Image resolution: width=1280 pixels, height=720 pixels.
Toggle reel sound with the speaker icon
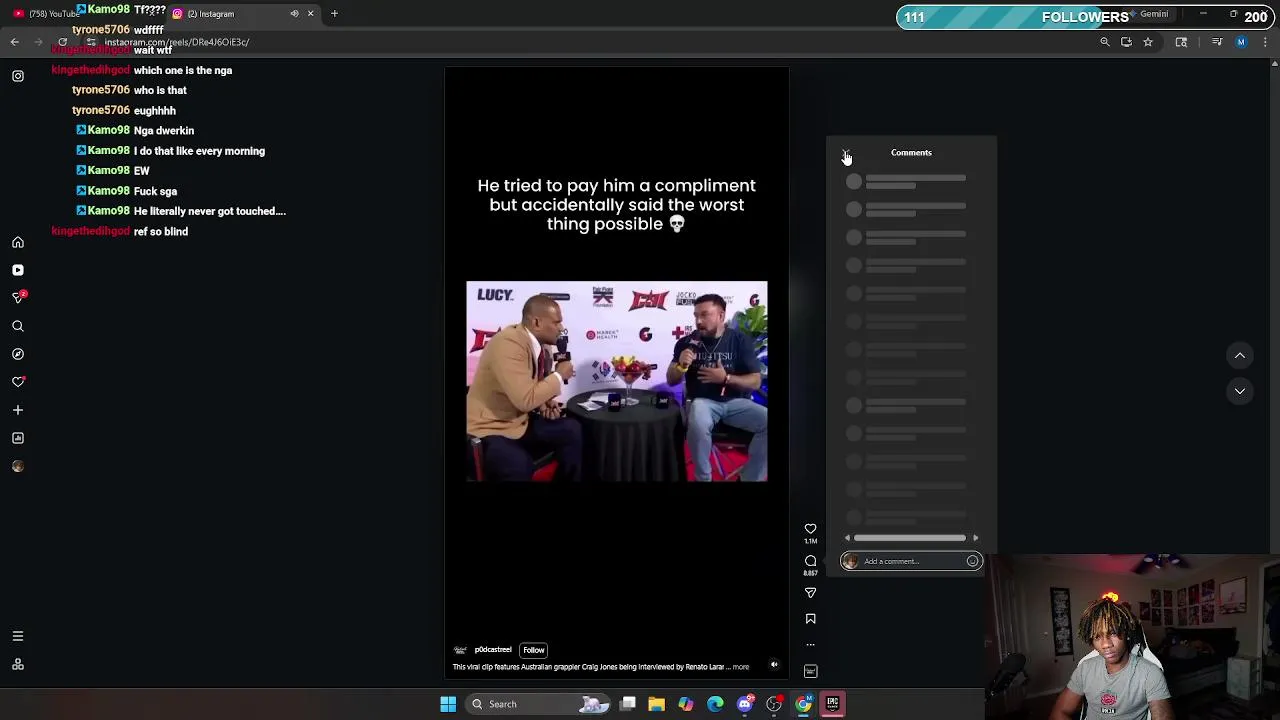(774, 664)
